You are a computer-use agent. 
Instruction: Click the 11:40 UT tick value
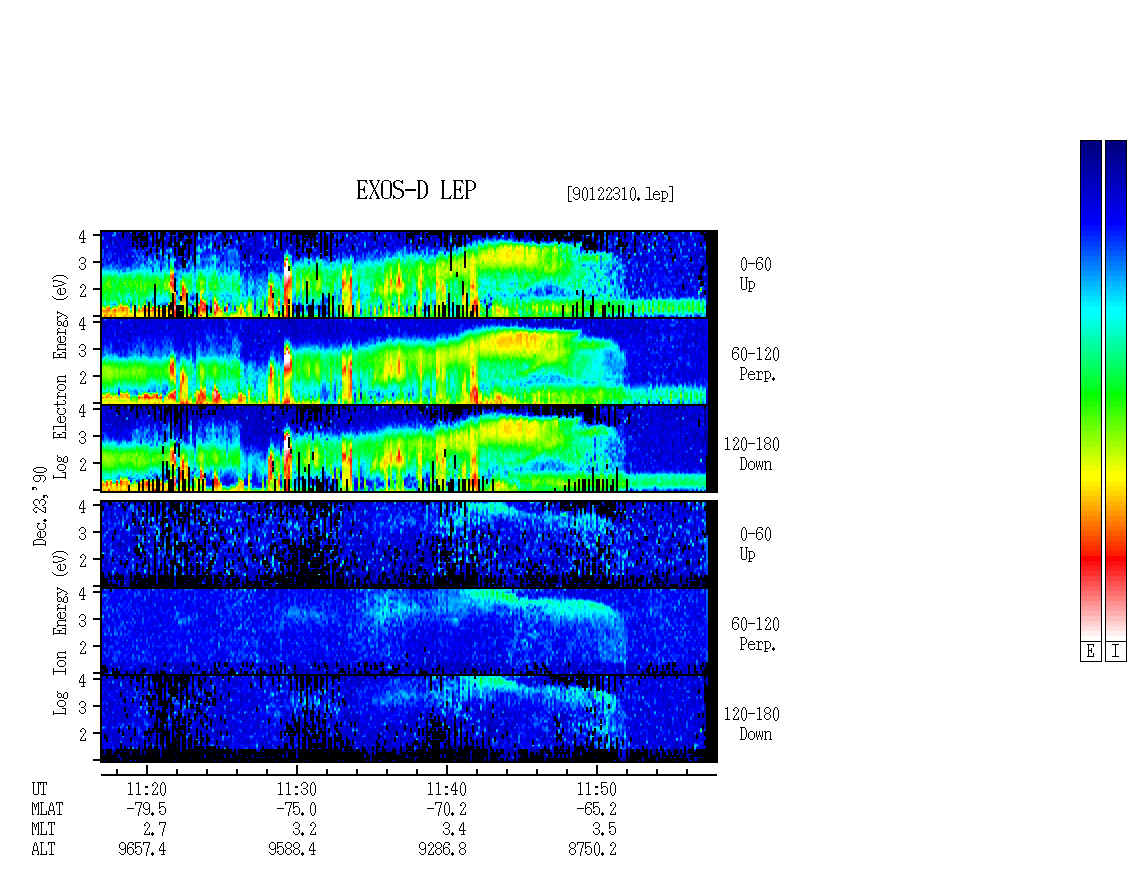[x=446, y=789]
